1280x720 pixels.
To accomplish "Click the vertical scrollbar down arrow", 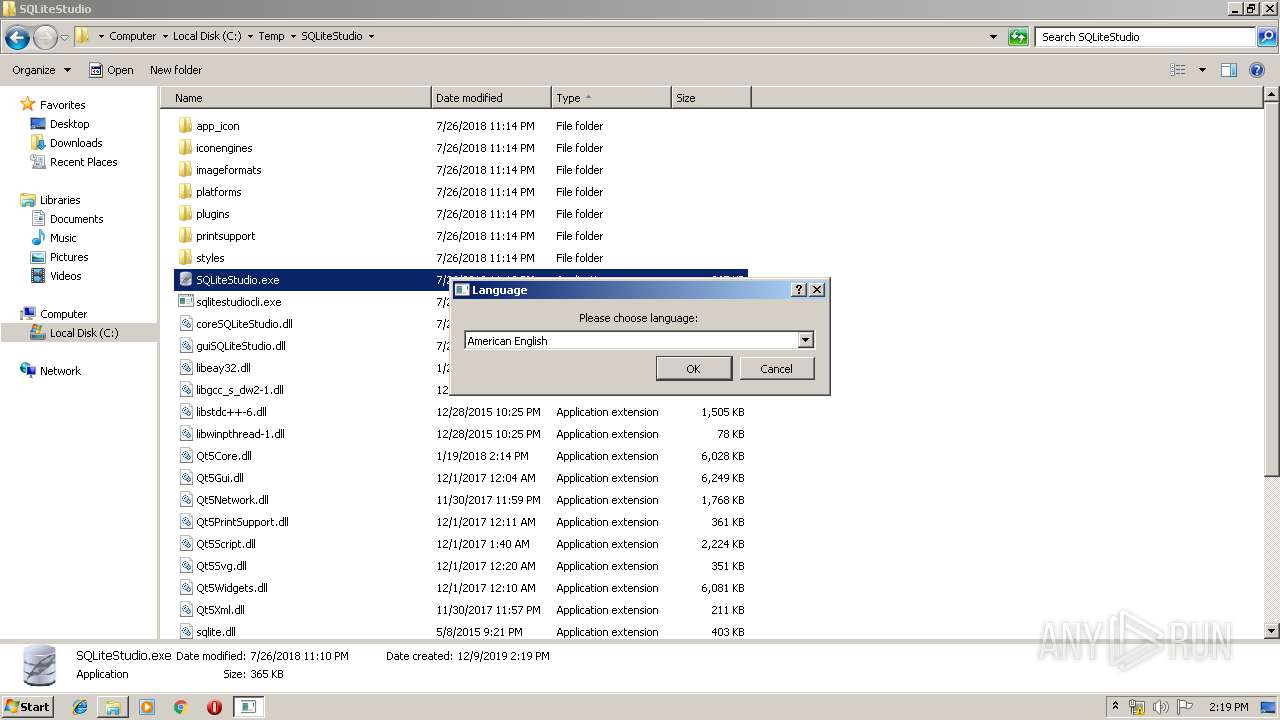I will [1272, 632].
